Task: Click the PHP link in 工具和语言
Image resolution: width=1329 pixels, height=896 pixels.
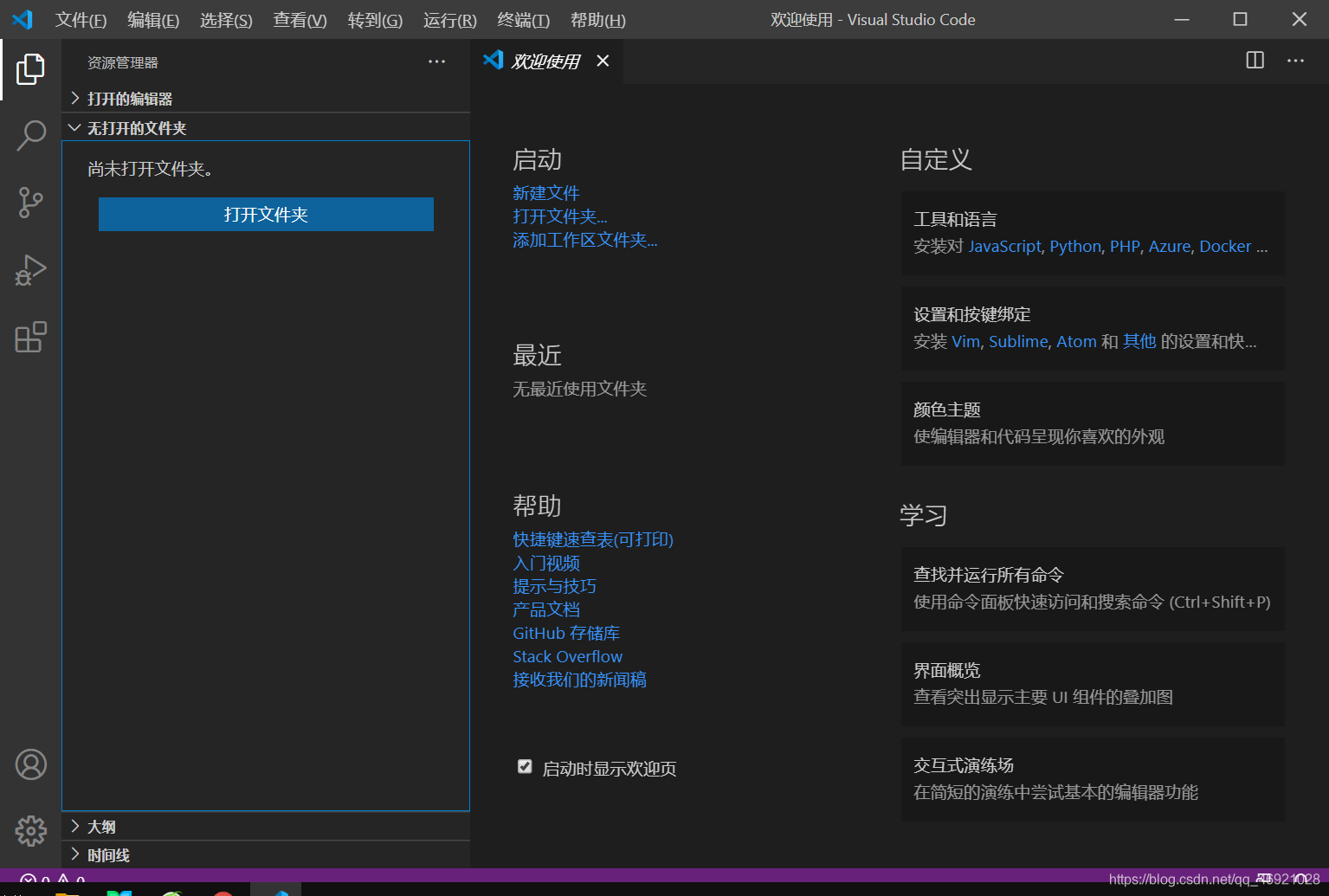Action: tap(1125, 247)
